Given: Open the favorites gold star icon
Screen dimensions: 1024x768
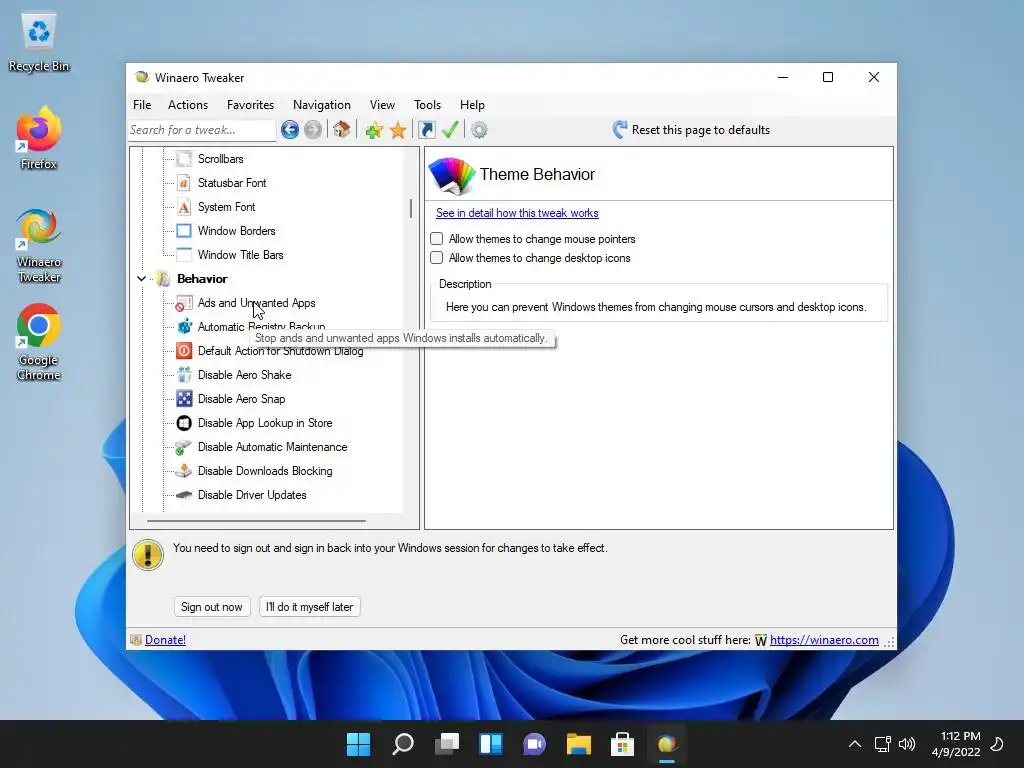Looking at the screenshot, I should click(398, 130).
